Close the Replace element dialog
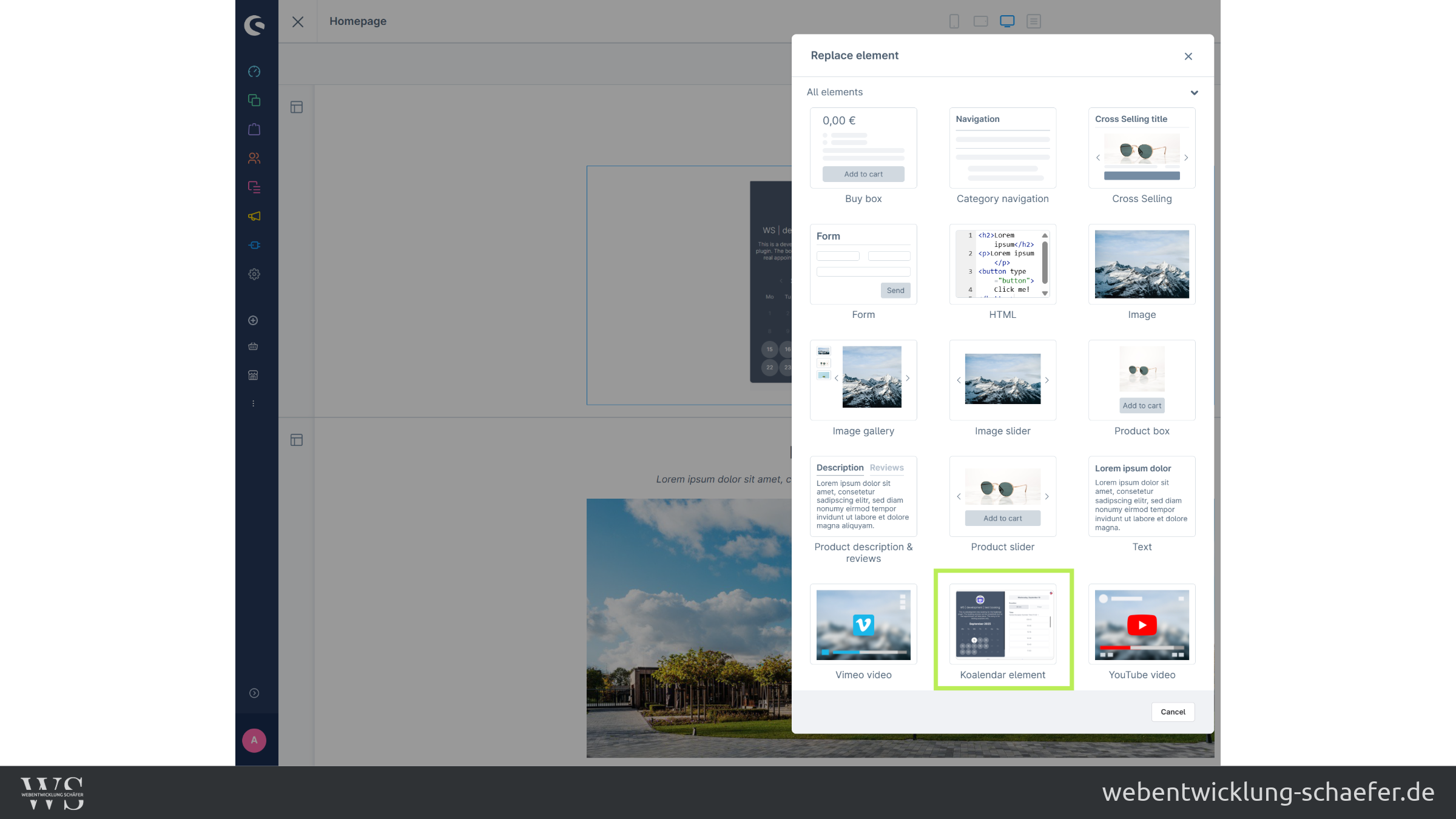 coord(1188,56)
